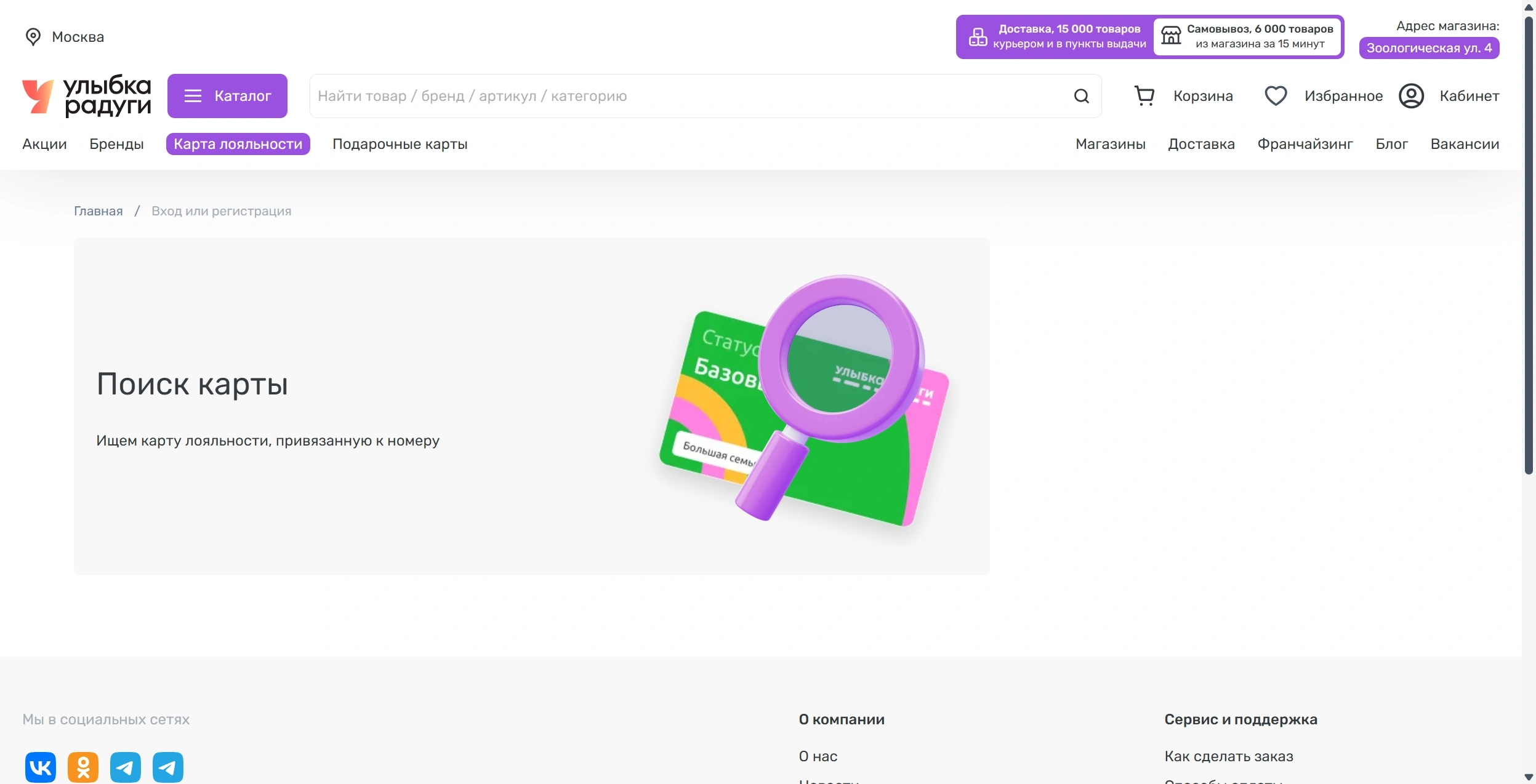Image resolution: width=1536 pixels, height=784 pixels.
Task: Open footer link Как сделать заказ
Action: [1228, 756]
